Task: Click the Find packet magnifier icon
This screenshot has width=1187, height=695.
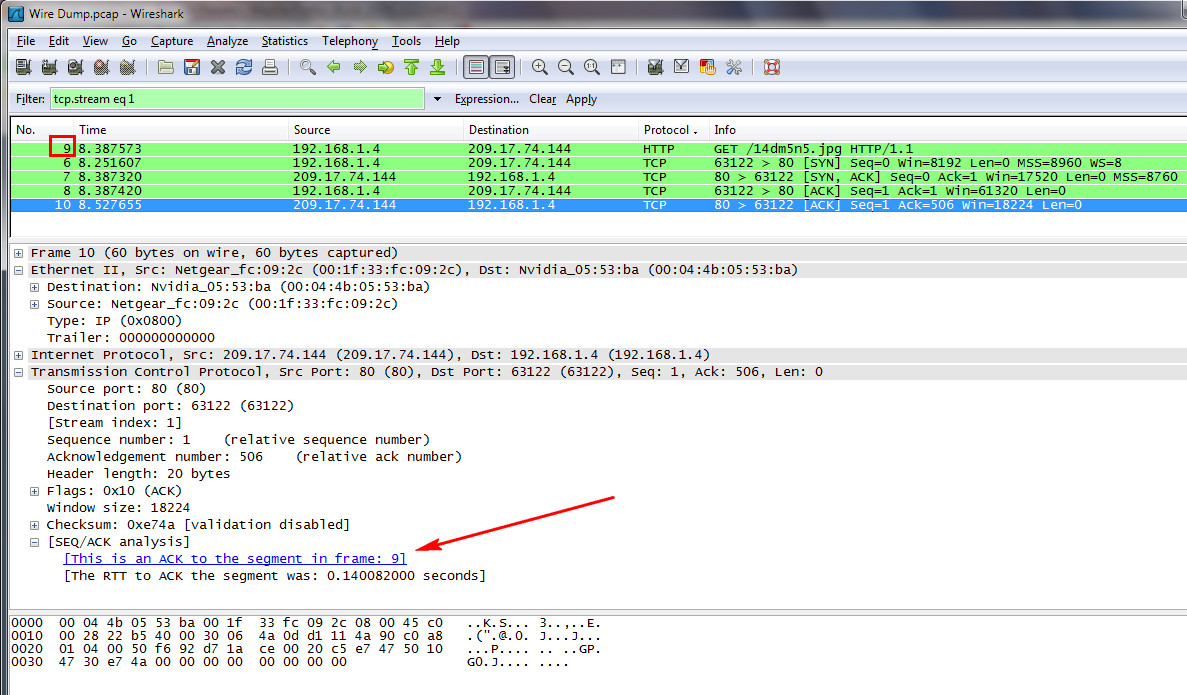Action: pos(308,67)
